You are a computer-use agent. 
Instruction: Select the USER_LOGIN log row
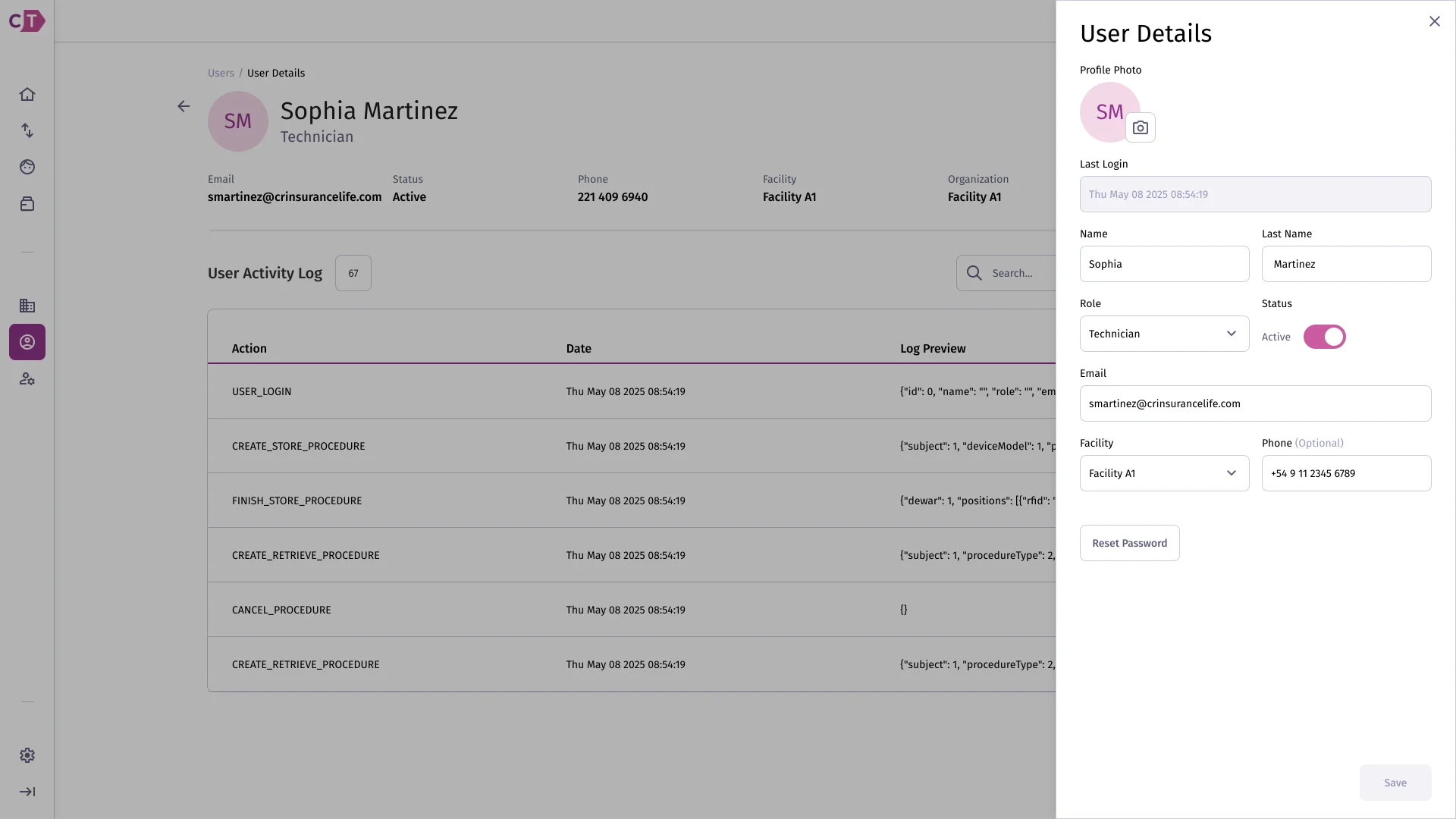click(632, 391)
